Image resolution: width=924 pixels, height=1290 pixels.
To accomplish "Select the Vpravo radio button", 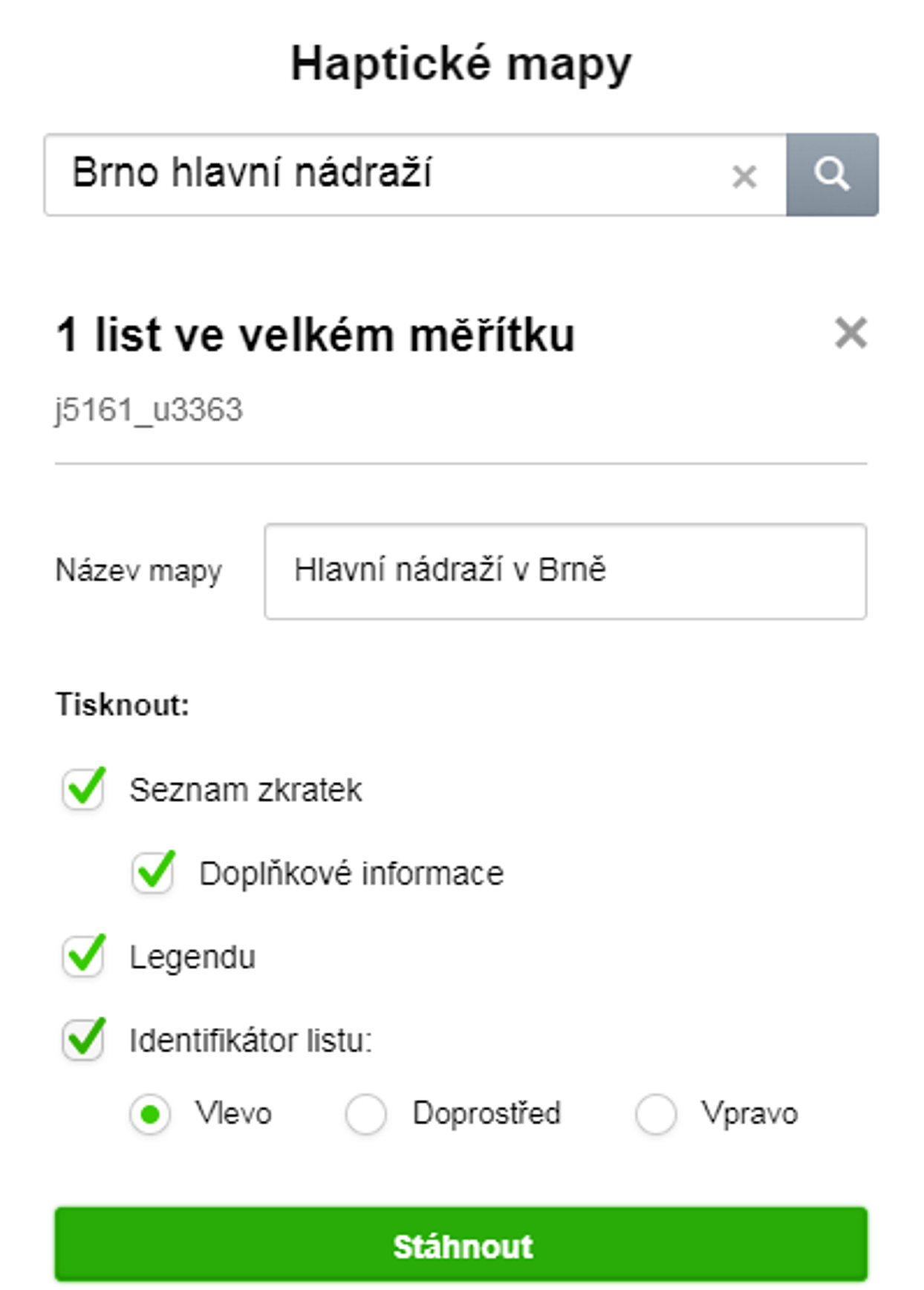I will pos(656,1114).
